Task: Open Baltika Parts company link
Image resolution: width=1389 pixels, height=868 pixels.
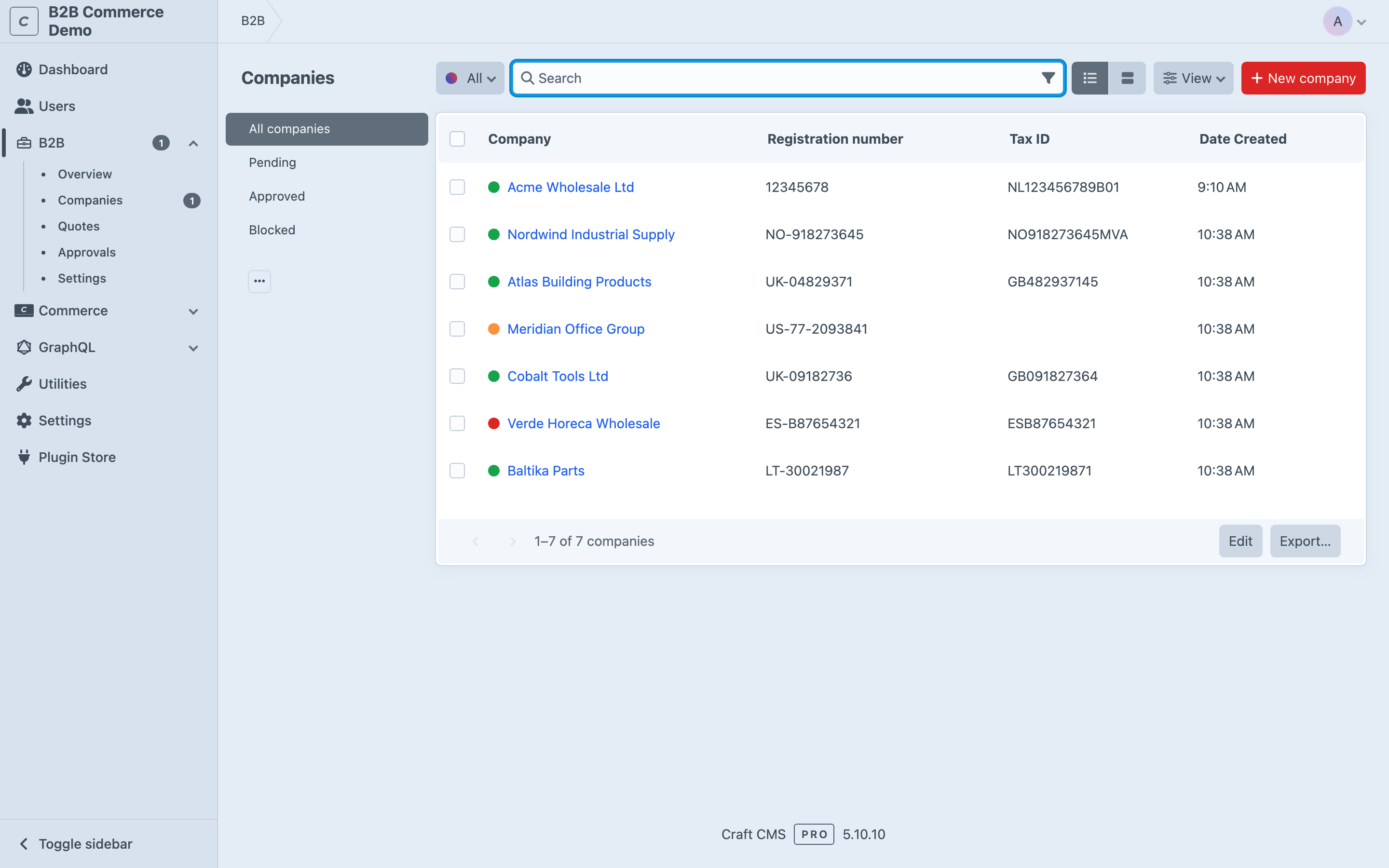Action: pos(545,471)
